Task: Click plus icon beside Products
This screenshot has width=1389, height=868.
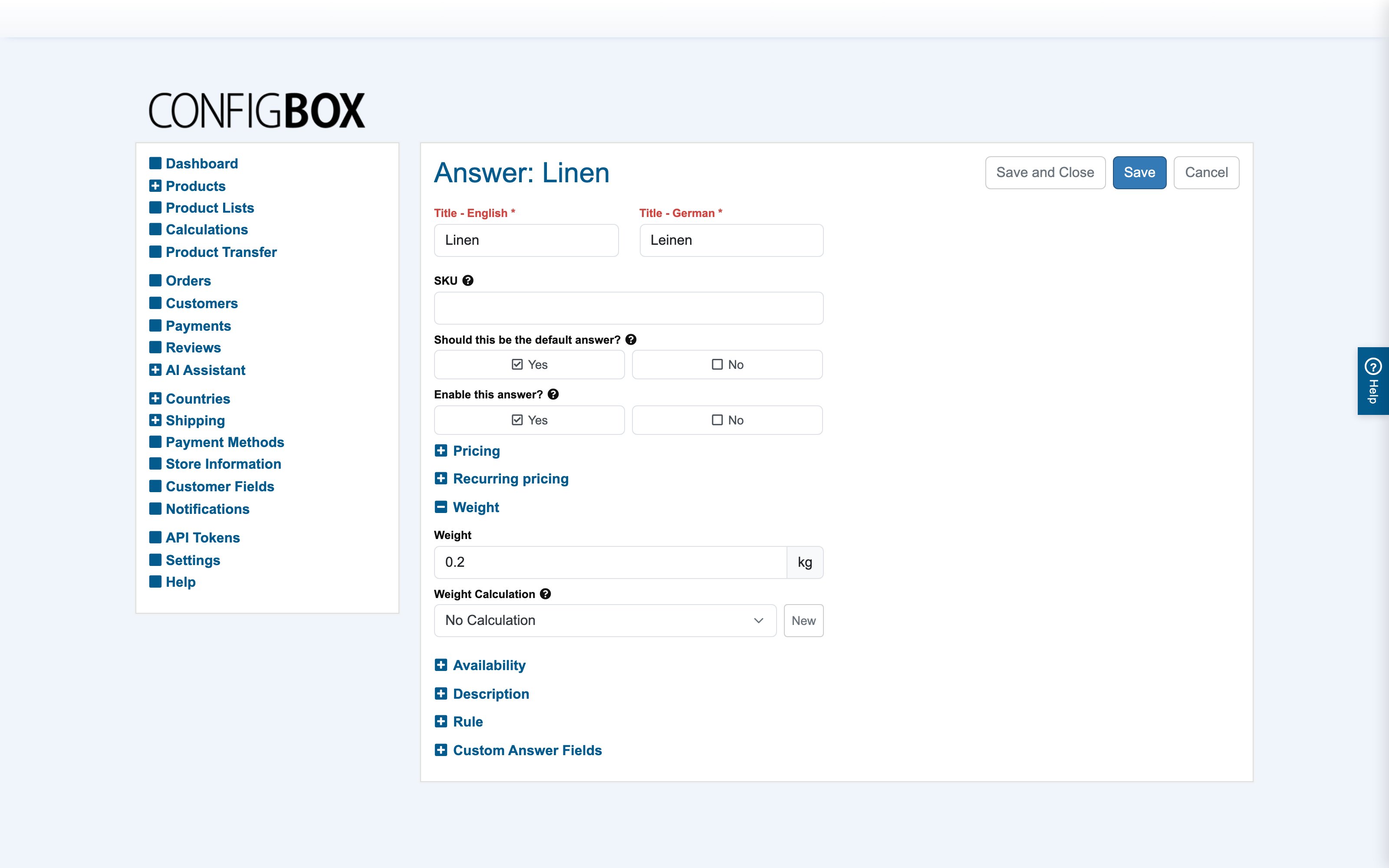Action: coord(155,186)
